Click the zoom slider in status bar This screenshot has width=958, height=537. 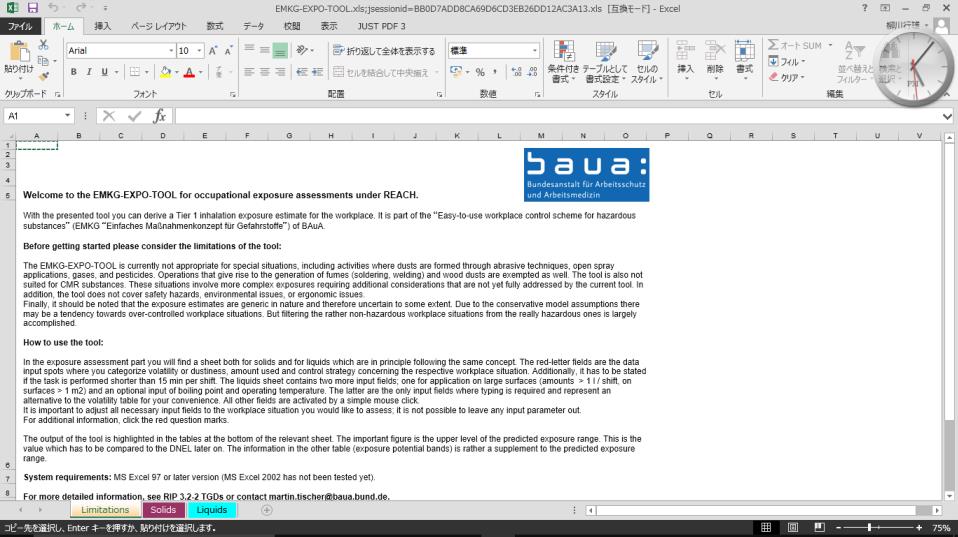click(x=872, y=527)
